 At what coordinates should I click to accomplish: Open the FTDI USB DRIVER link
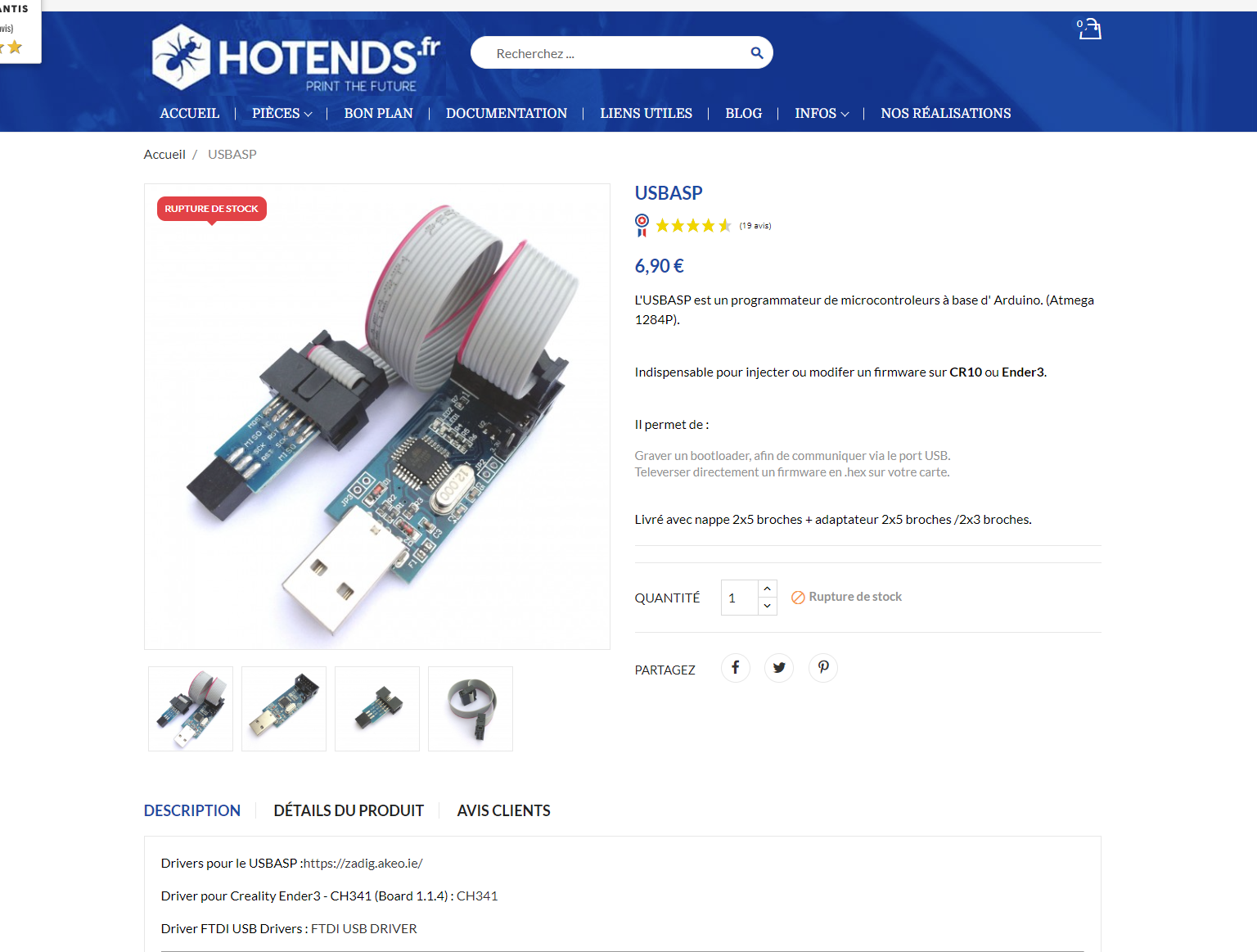364,929
